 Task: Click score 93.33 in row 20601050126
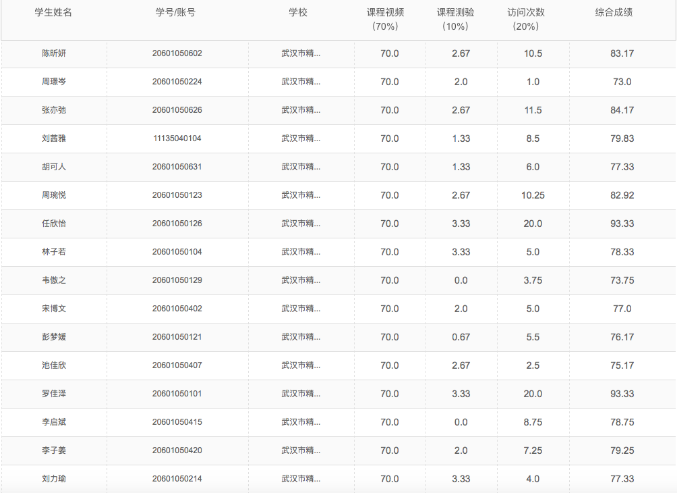[x=622, y=224]
